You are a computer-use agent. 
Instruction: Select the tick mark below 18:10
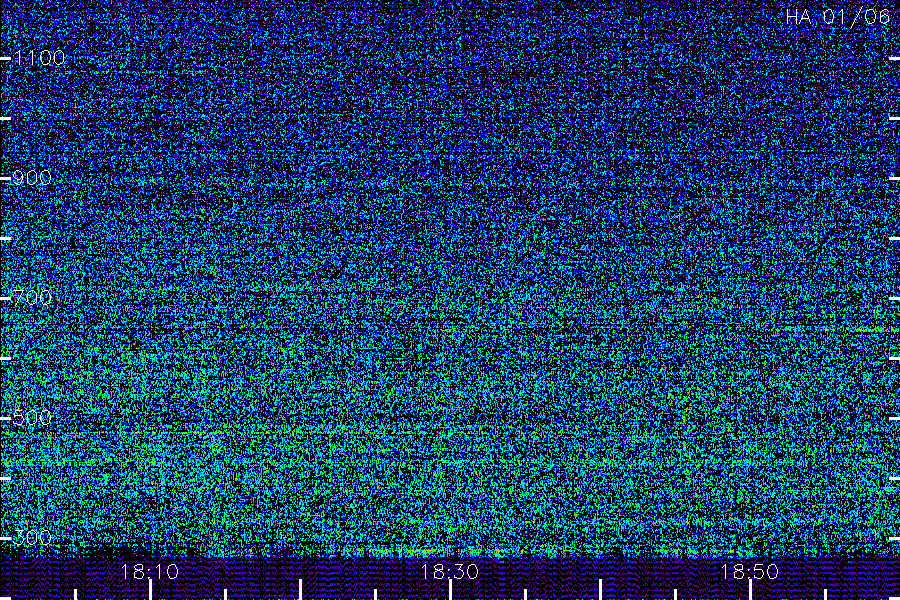pyautogui.click(x=150, y=590)
